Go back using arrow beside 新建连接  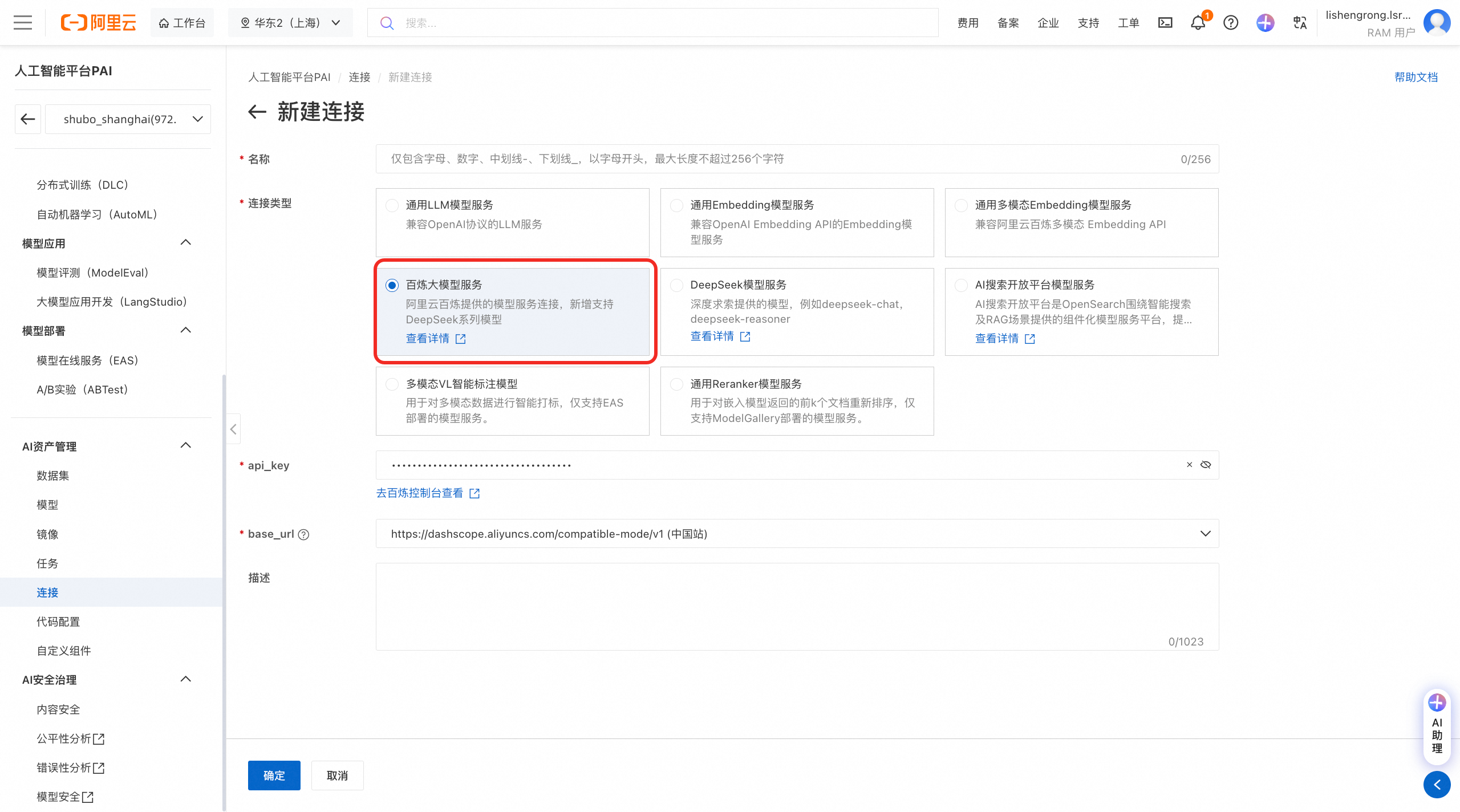(257, 112)
